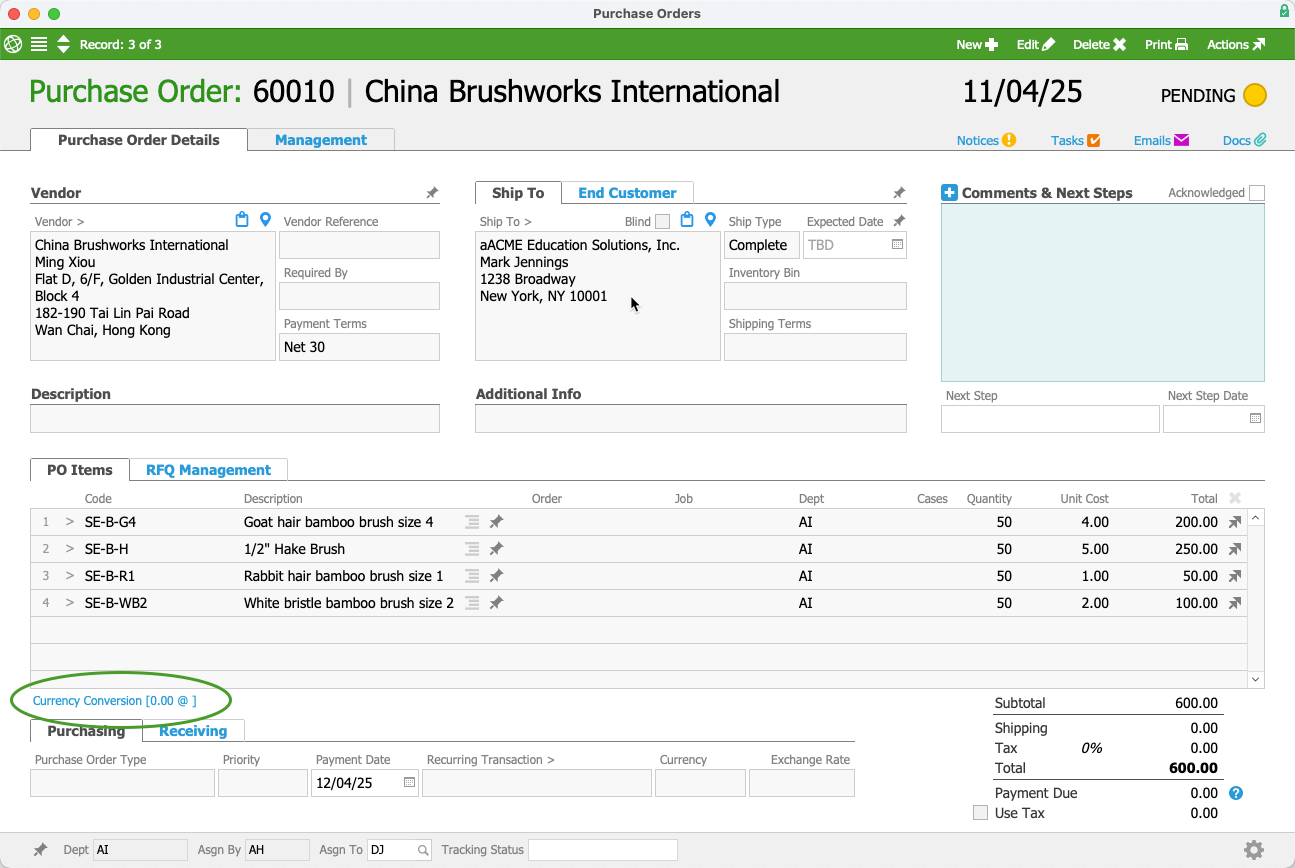Switch to the Receiving tab
Screen dimensions: 1295x868
pyautogui.click(x=193, y=731)
